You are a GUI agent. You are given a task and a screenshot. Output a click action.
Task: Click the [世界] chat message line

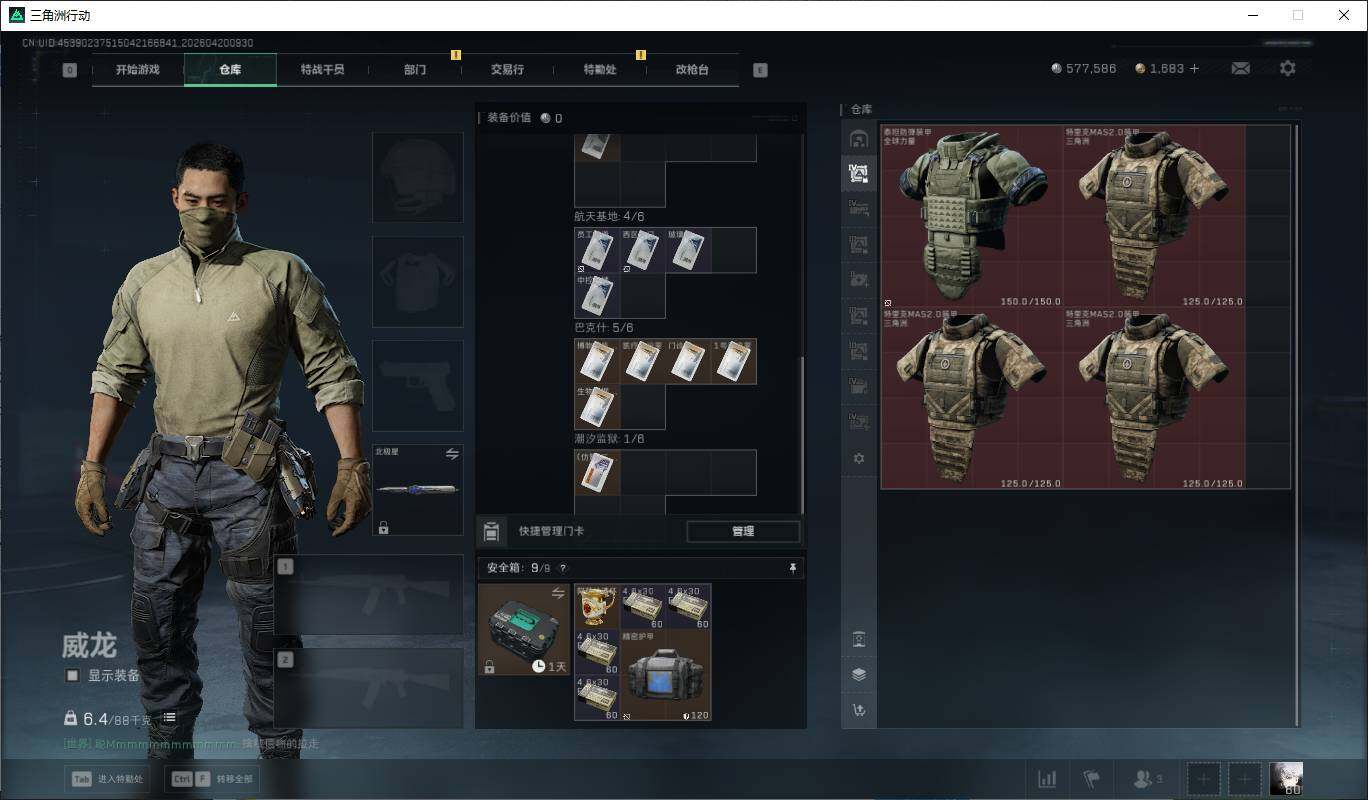[191, 744]
